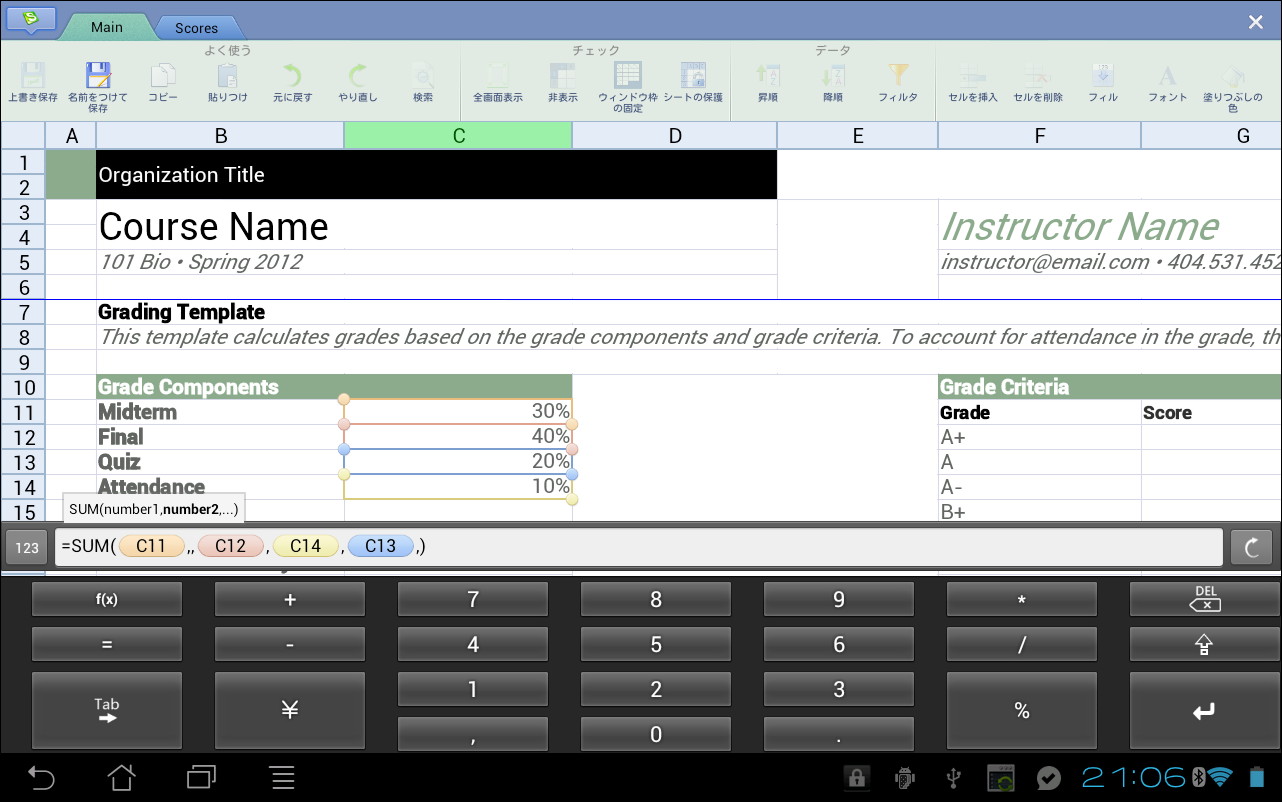Open Android recent apps
This screenshot has width=1282, height=802.
[x=202, y=777]
